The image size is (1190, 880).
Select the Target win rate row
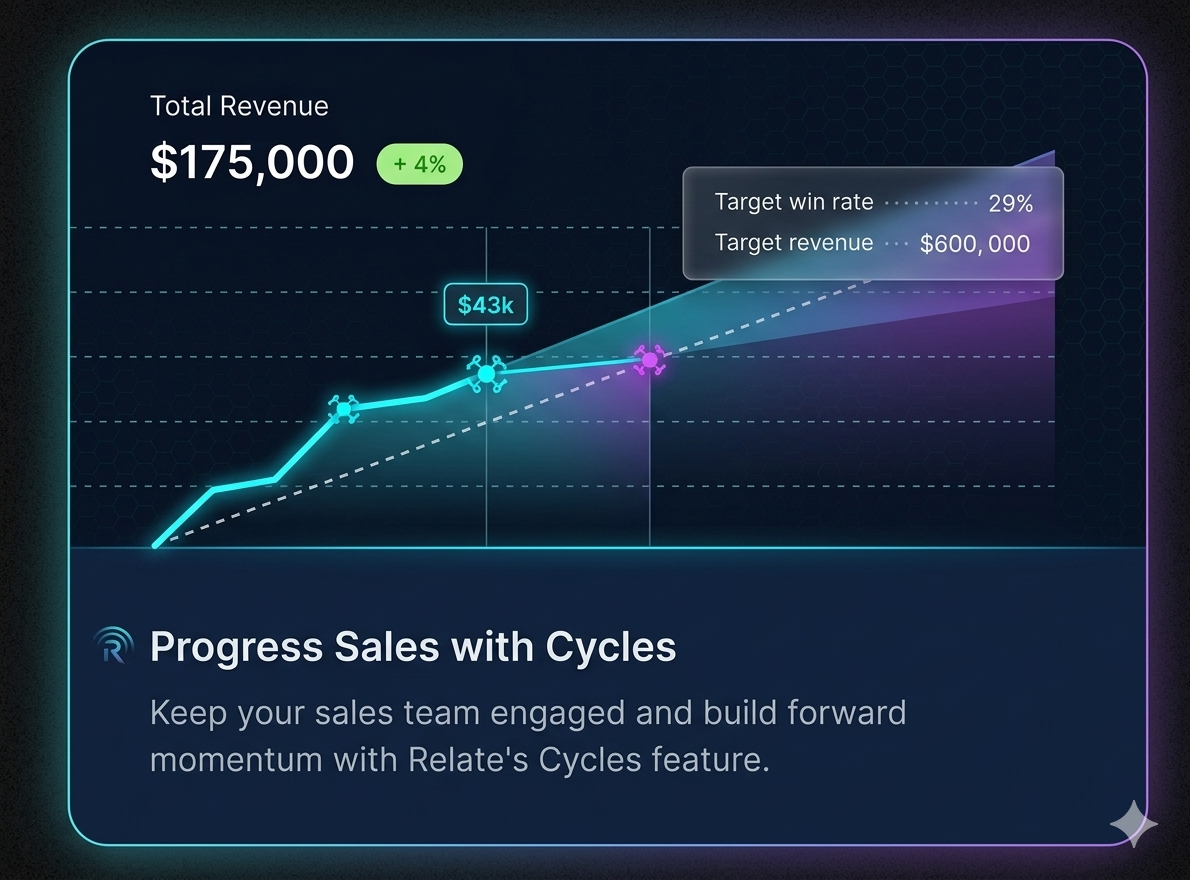click(873, 203)
